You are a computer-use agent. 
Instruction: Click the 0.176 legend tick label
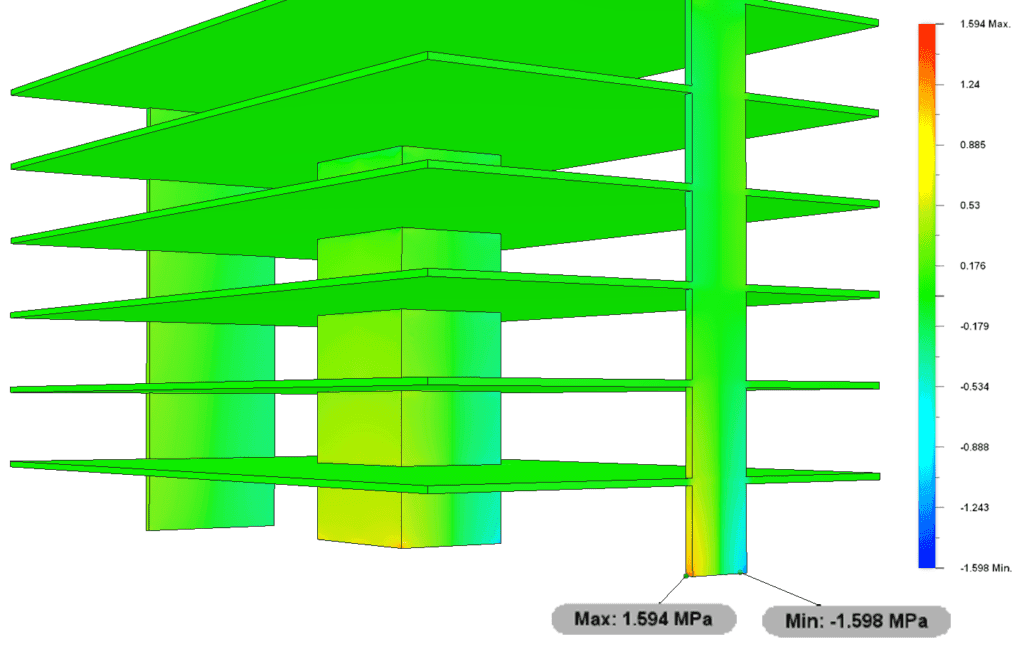point(972,266)
